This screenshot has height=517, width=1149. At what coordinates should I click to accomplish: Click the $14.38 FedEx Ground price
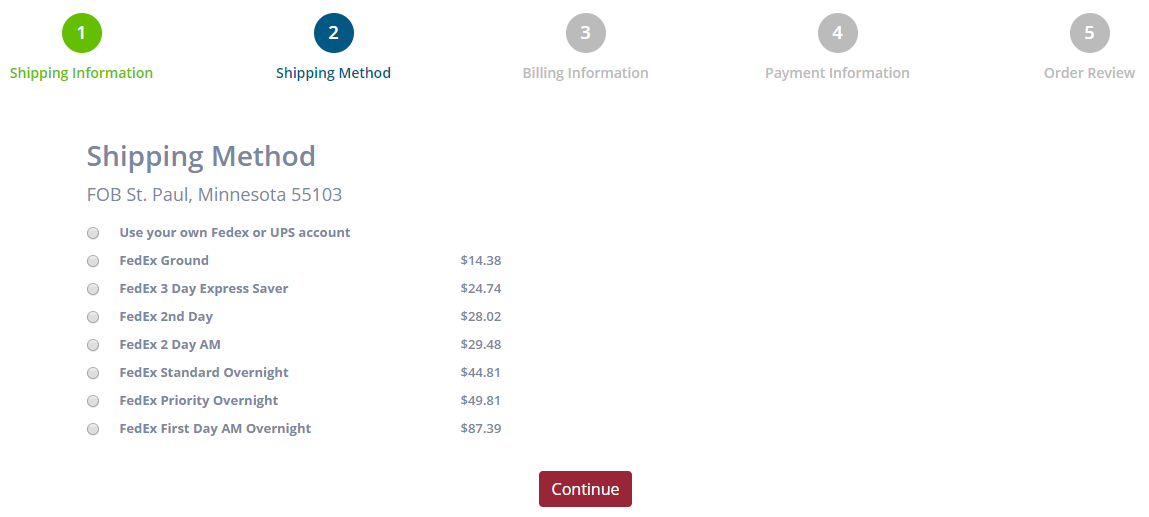point(481,261)
